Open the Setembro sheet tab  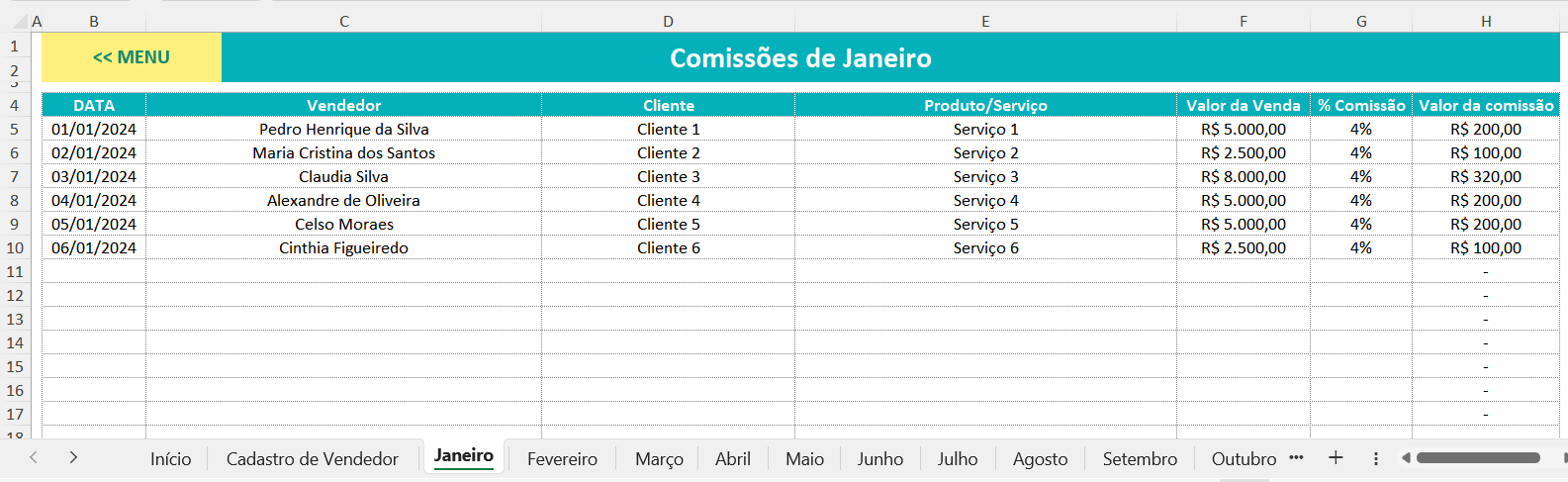point(1140,459)
